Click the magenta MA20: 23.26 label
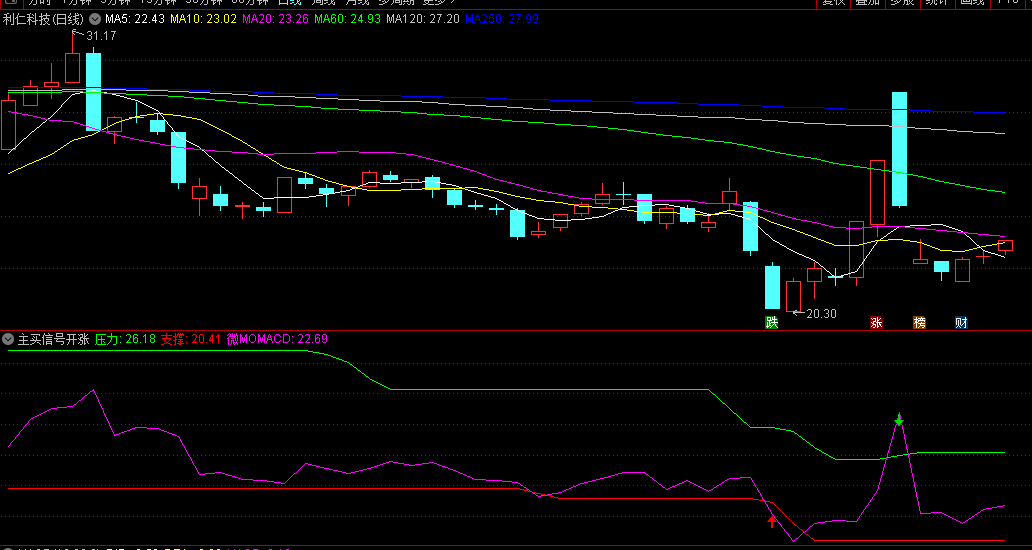 [x=275, y=19]
